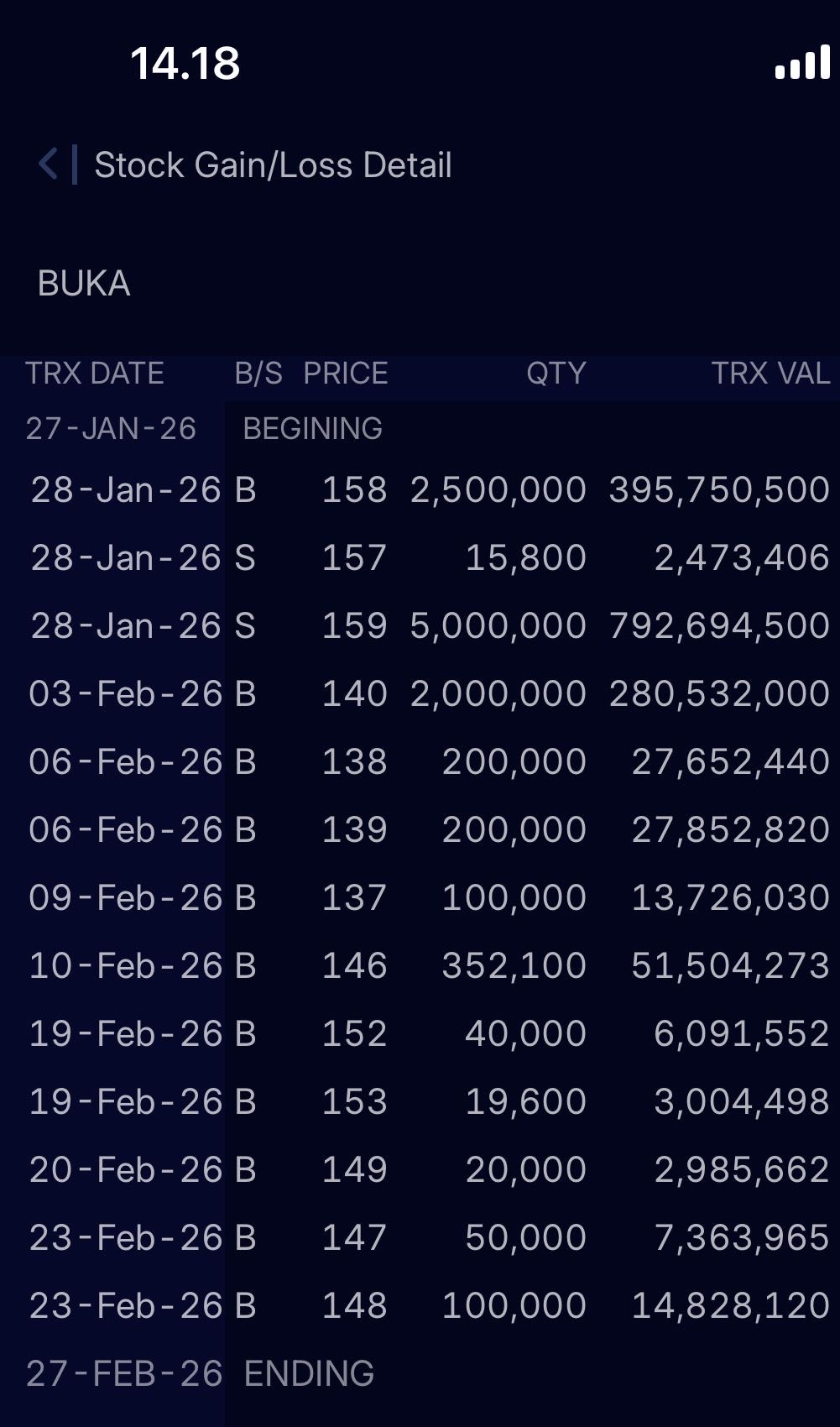Screen dimensions: 840x1427
Task: Tap the PRICE column header
Action: pos(345,374)
